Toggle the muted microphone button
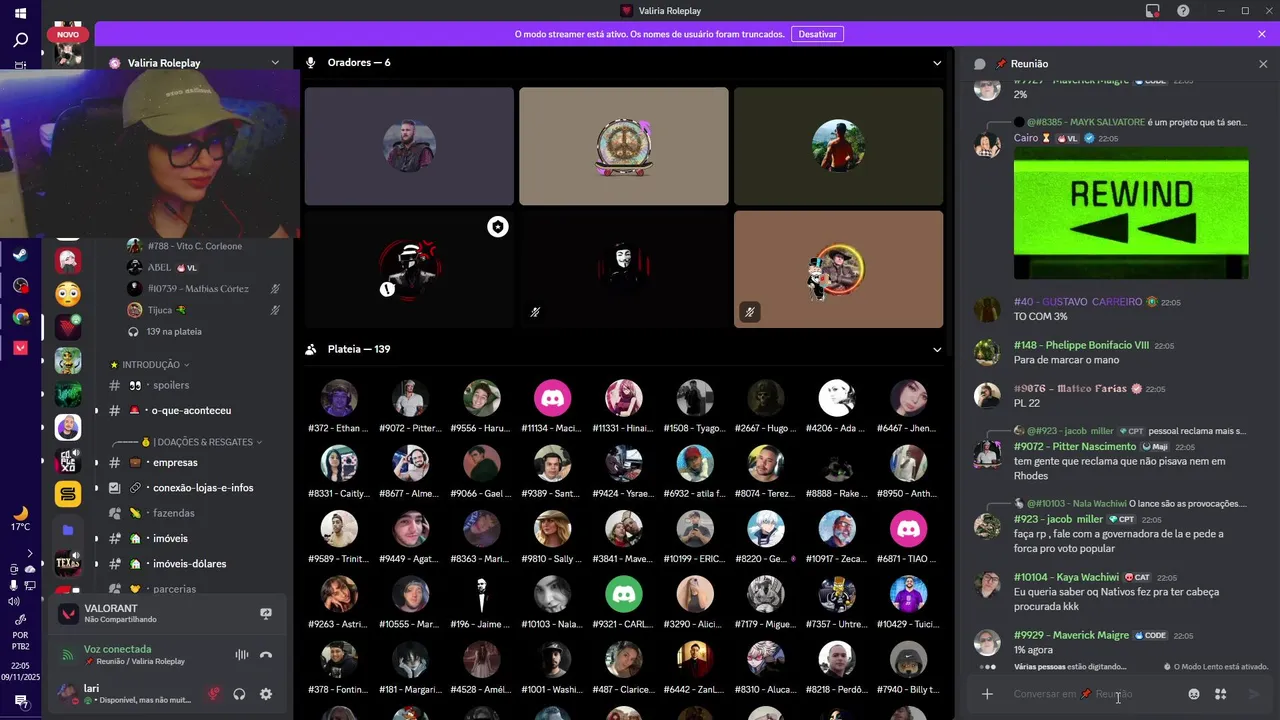Screen dimensions: 1280x720 [x=213, y=694]
